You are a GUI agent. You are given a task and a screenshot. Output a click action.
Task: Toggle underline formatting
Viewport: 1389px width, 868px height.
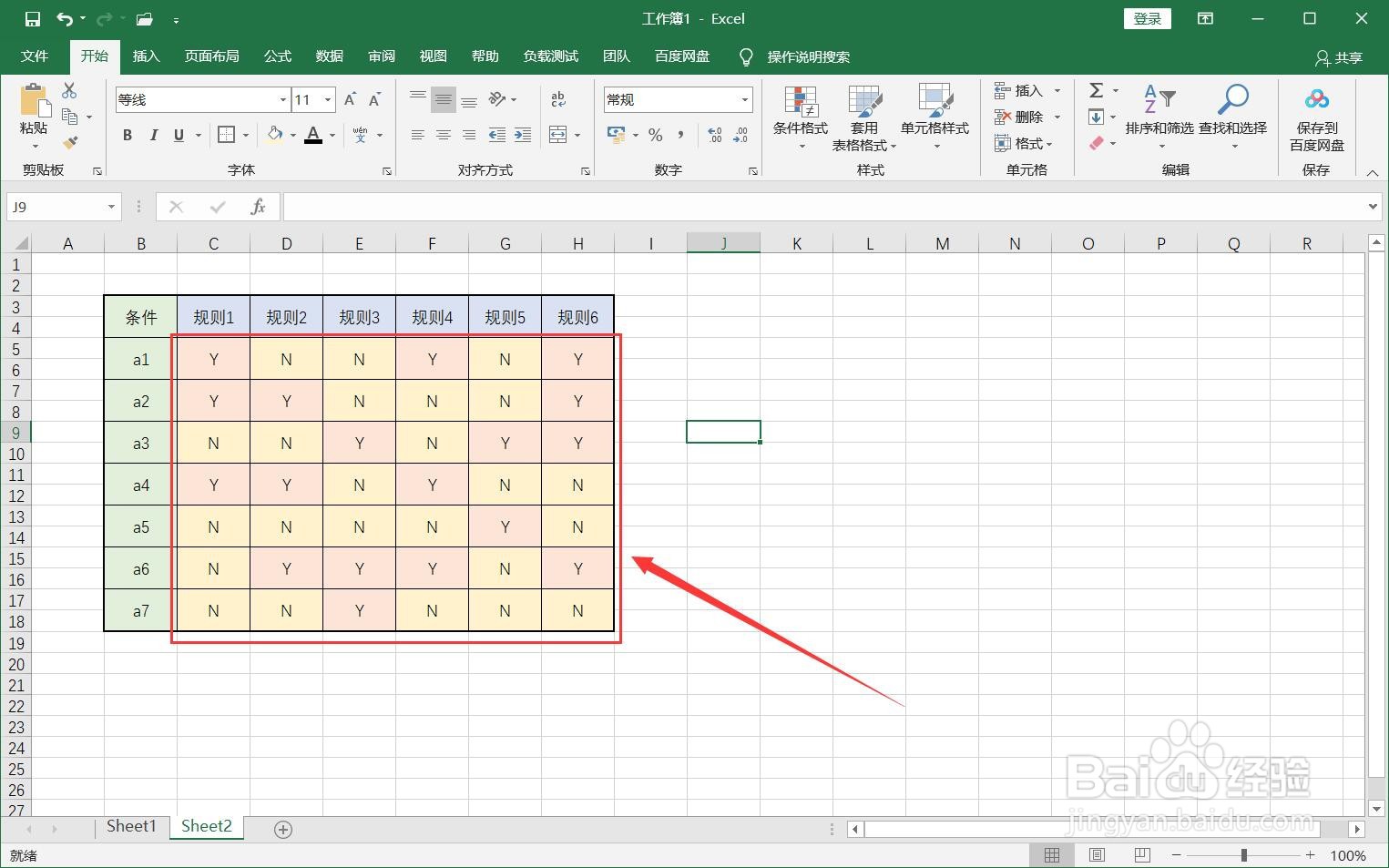click(179, 135)
